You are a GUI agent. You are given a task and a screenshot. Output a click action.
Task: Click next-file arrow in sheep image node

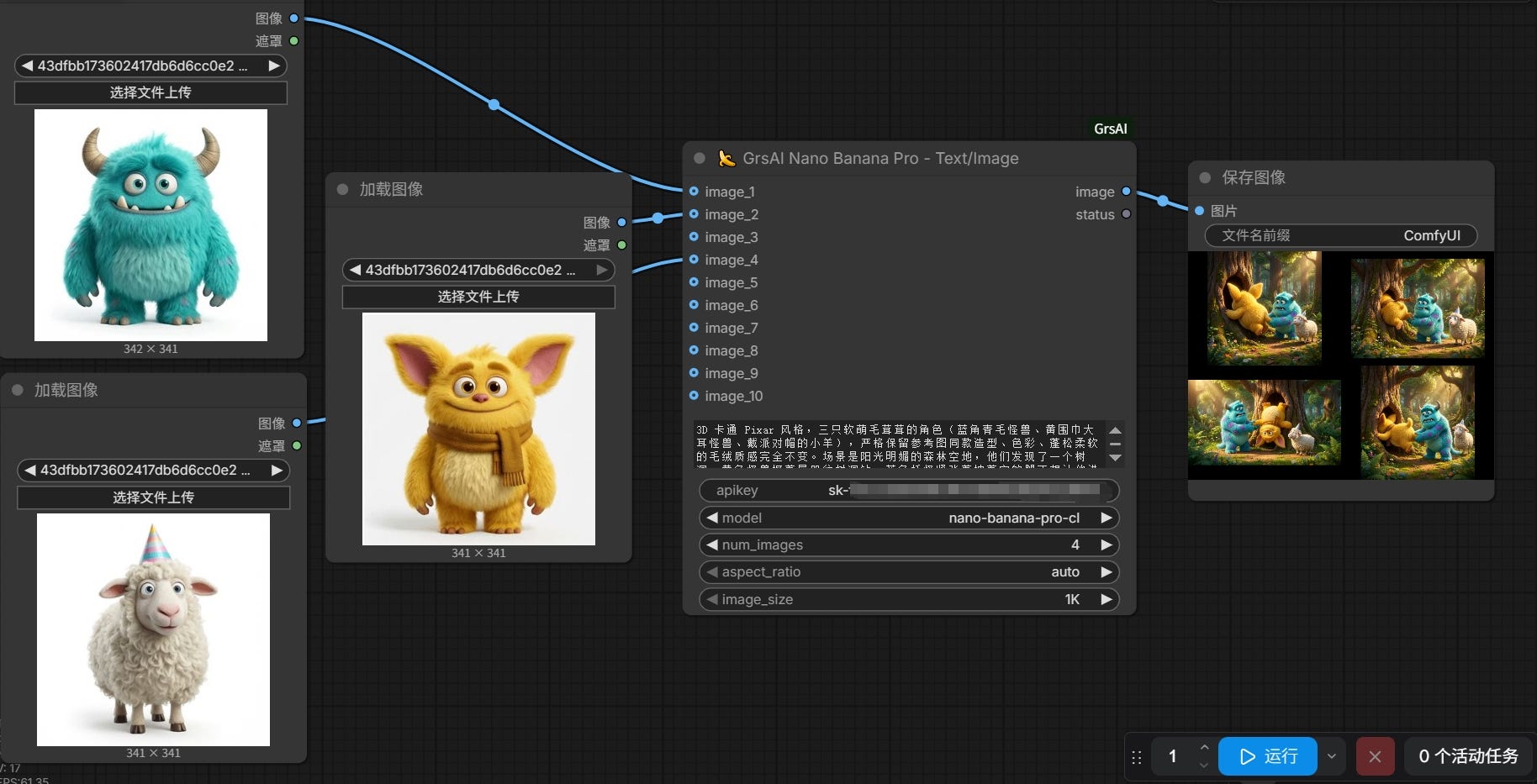click(277, 470)
